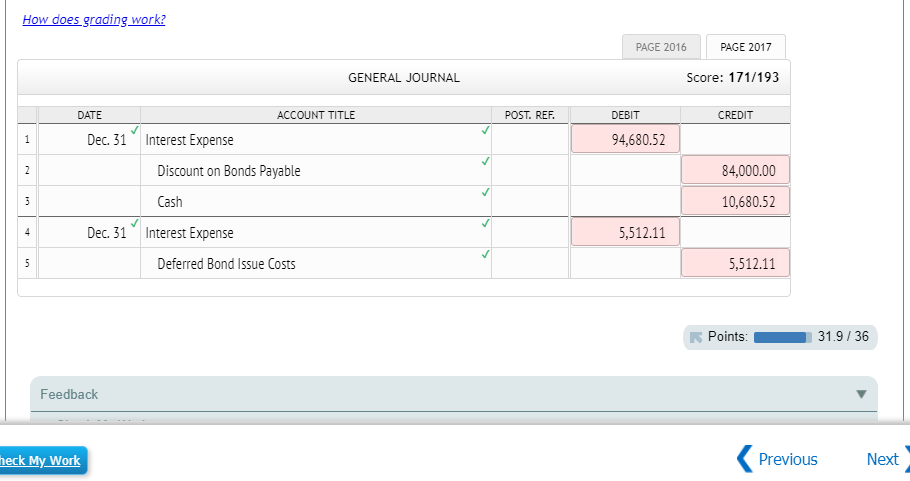Click the post ref cell for row 1
This screenshot has width=910, height=481.
click(x=530, y=139)
